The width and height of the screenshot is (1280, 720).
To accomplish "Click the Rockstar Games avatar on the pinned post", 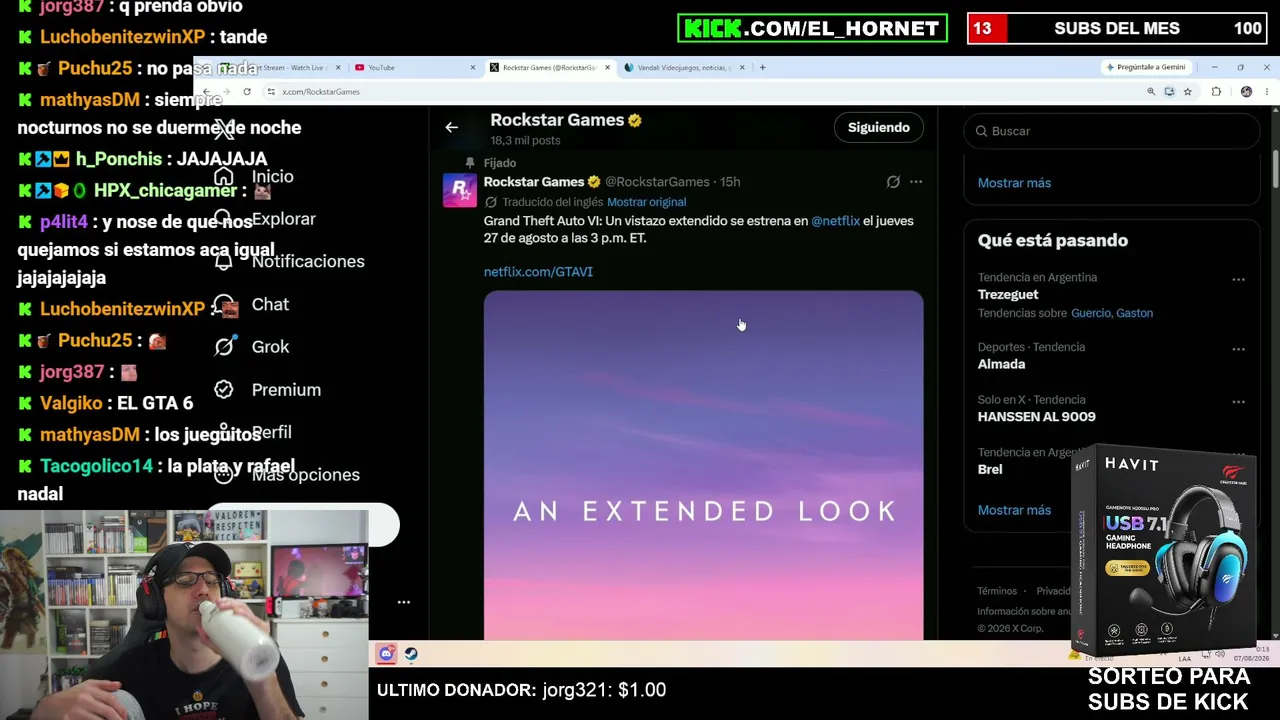I will pyautogui.click(x=460, y=190).
